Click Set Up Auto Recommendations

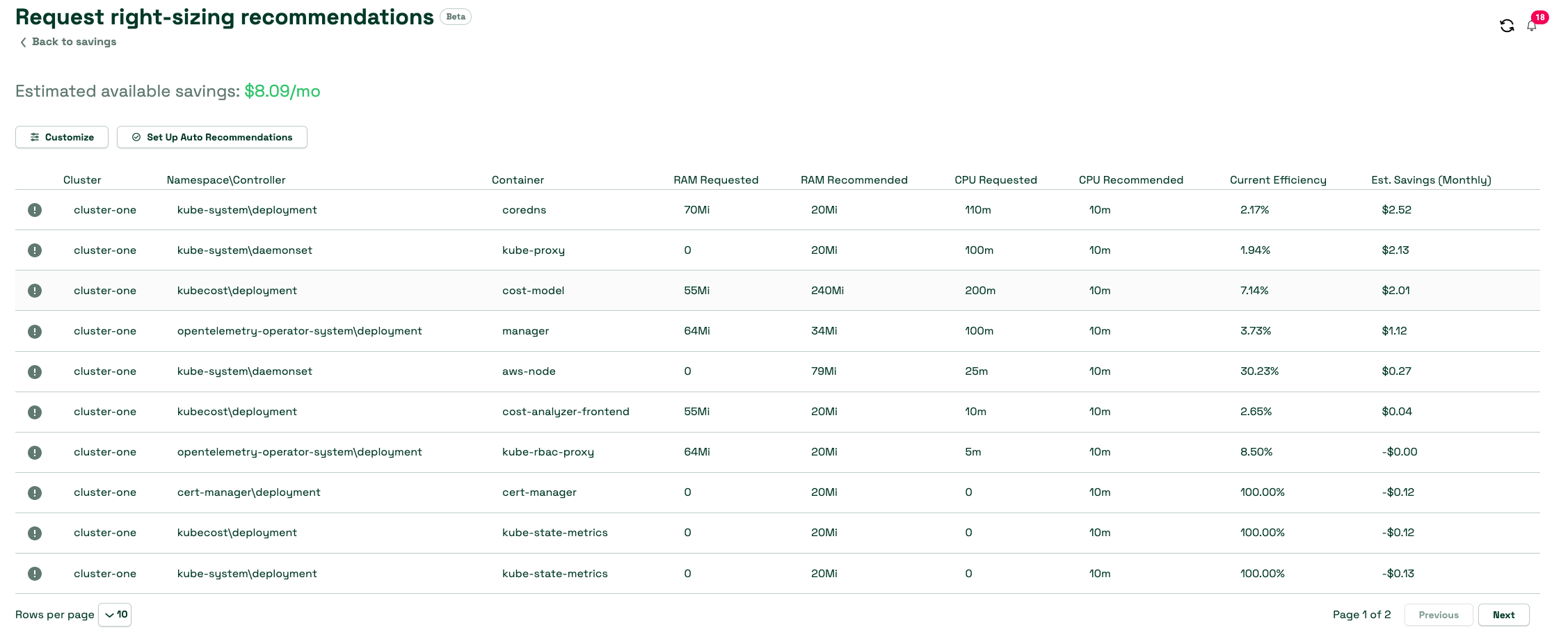point(212,137)
